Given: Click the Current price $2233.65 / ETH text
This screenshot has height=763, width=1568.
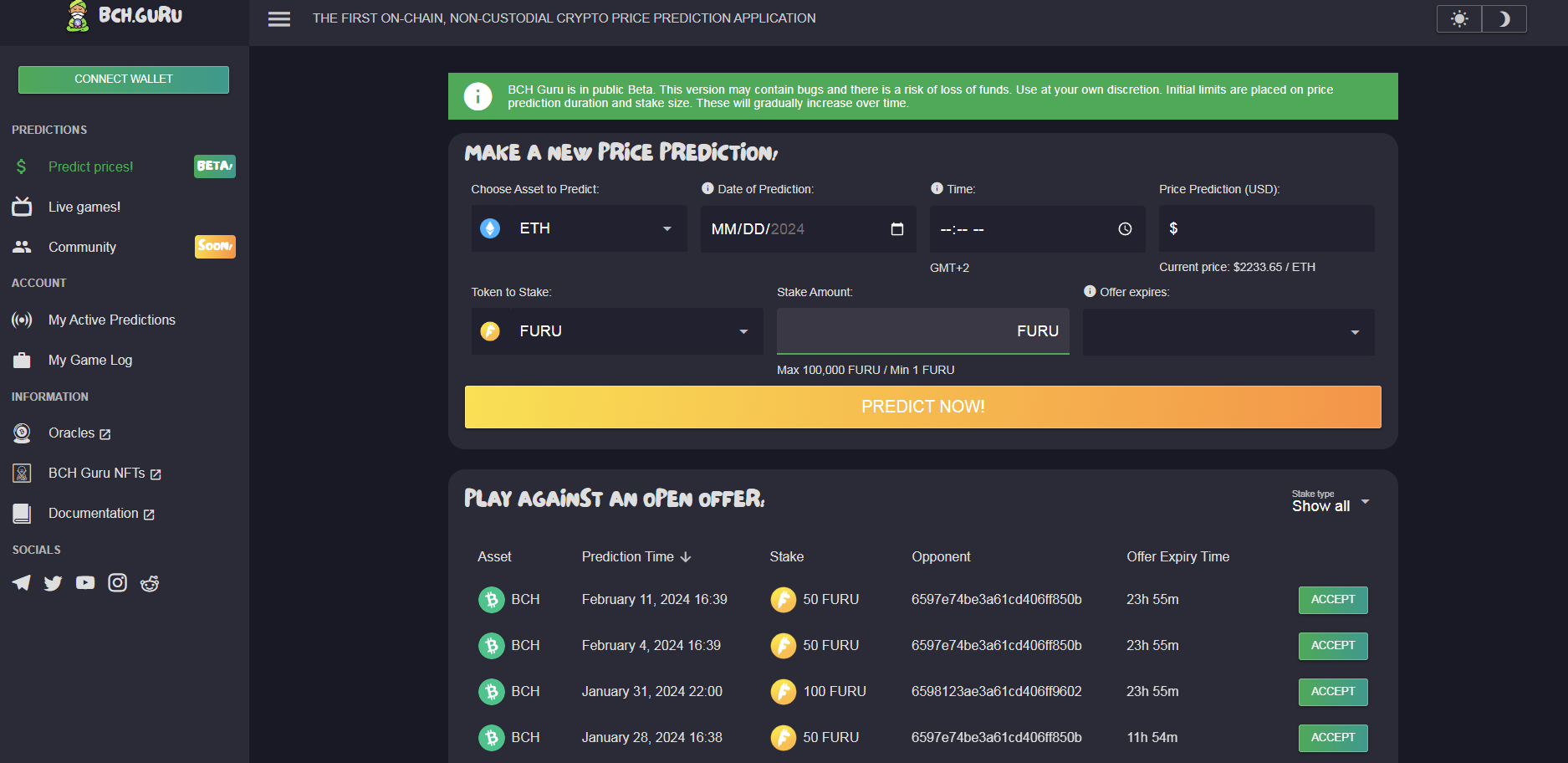Looking at the screenshot, I should [1237, 267].
